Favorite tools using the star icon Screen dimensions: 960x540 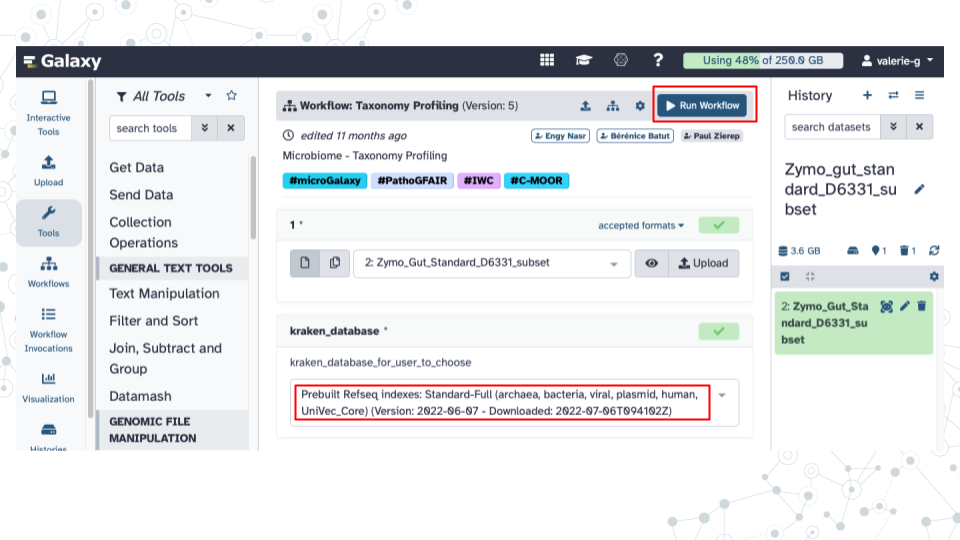pyautogui.click(x=231, y=96)
